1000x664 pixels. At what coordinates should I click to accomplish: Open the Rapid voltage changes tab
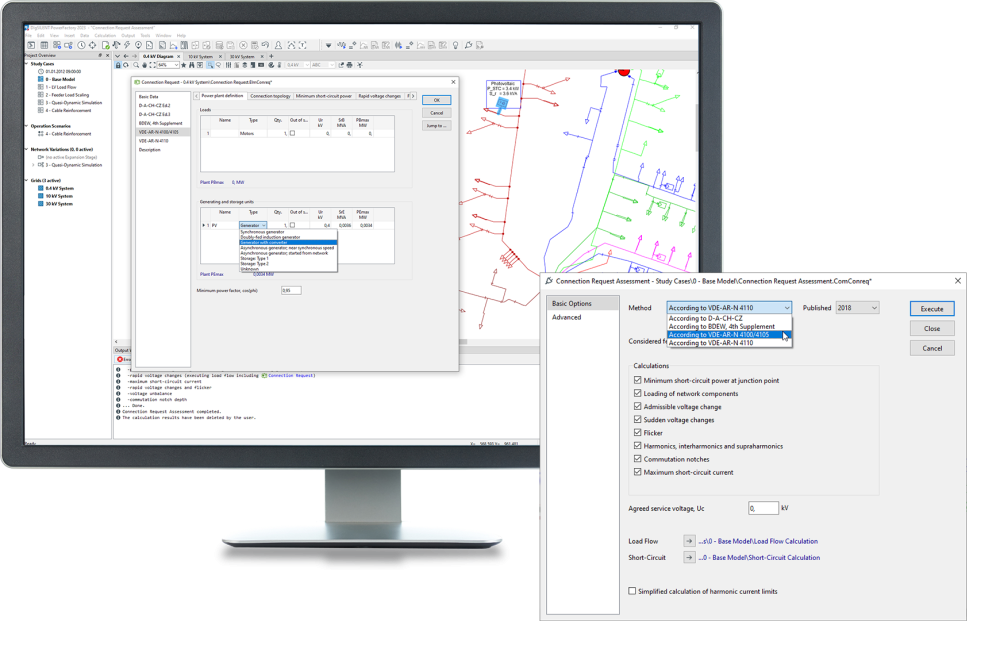pos(379,96)
